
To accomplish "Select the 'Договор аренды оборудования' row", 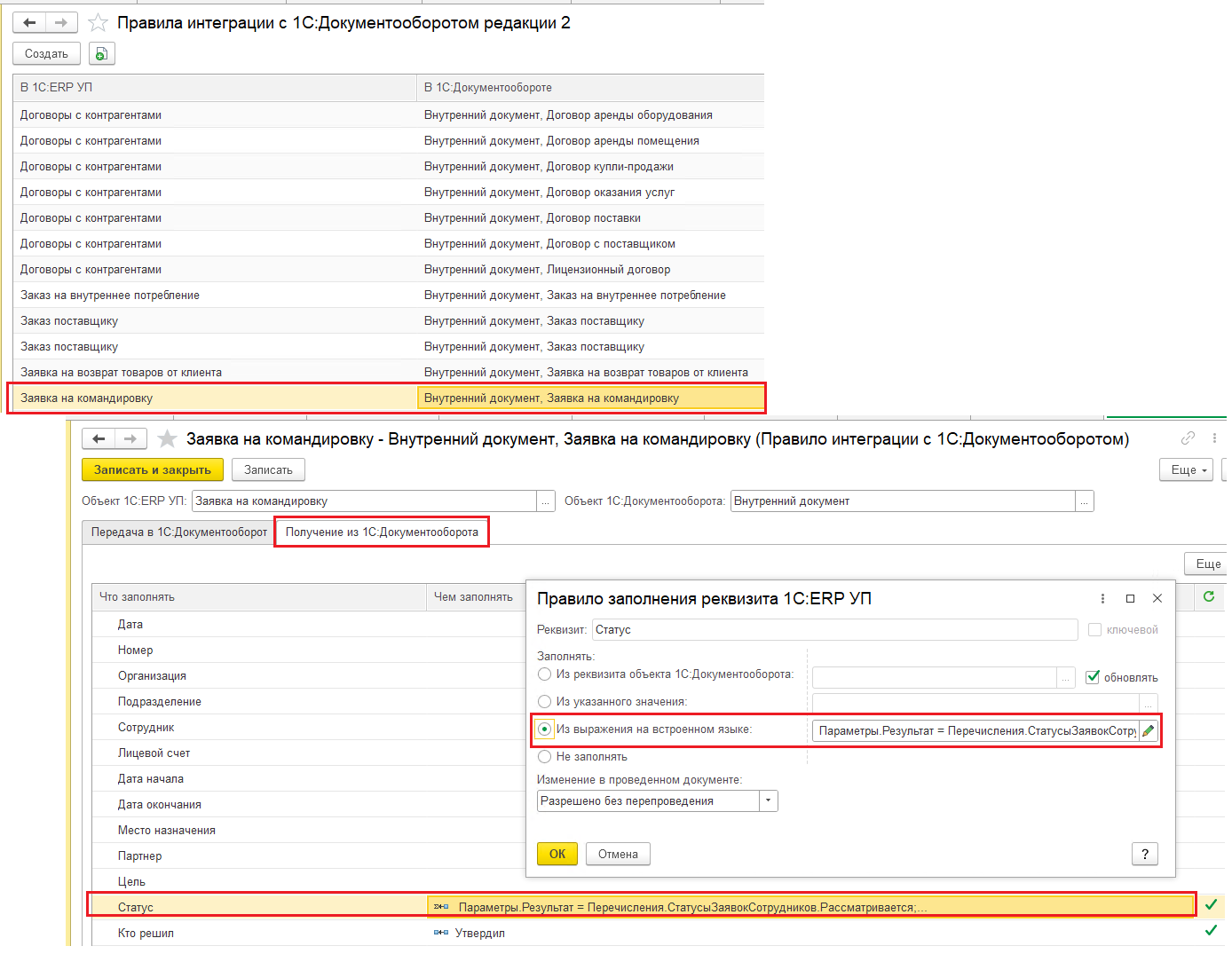I will pos(389,115).
